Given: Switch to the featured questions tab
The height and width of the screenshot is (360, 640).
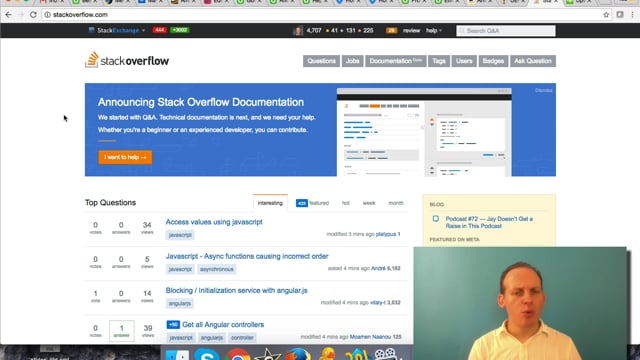Looking at the screenshot, I should pyautogui.click(x=313, y=203).
